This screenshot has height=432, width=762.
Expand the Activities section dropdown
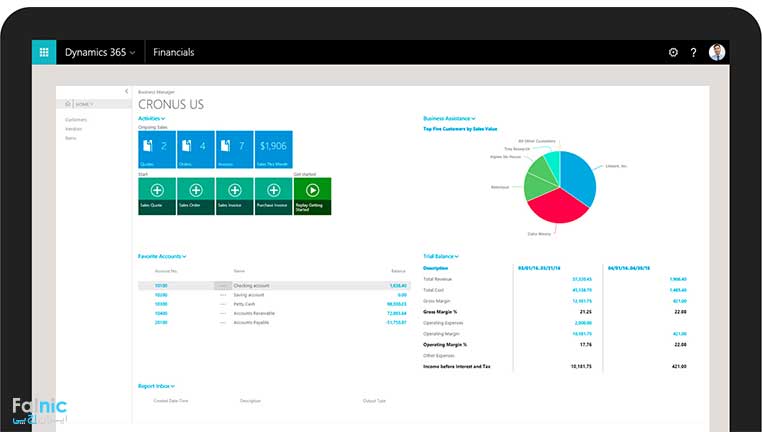pos(151,119)
